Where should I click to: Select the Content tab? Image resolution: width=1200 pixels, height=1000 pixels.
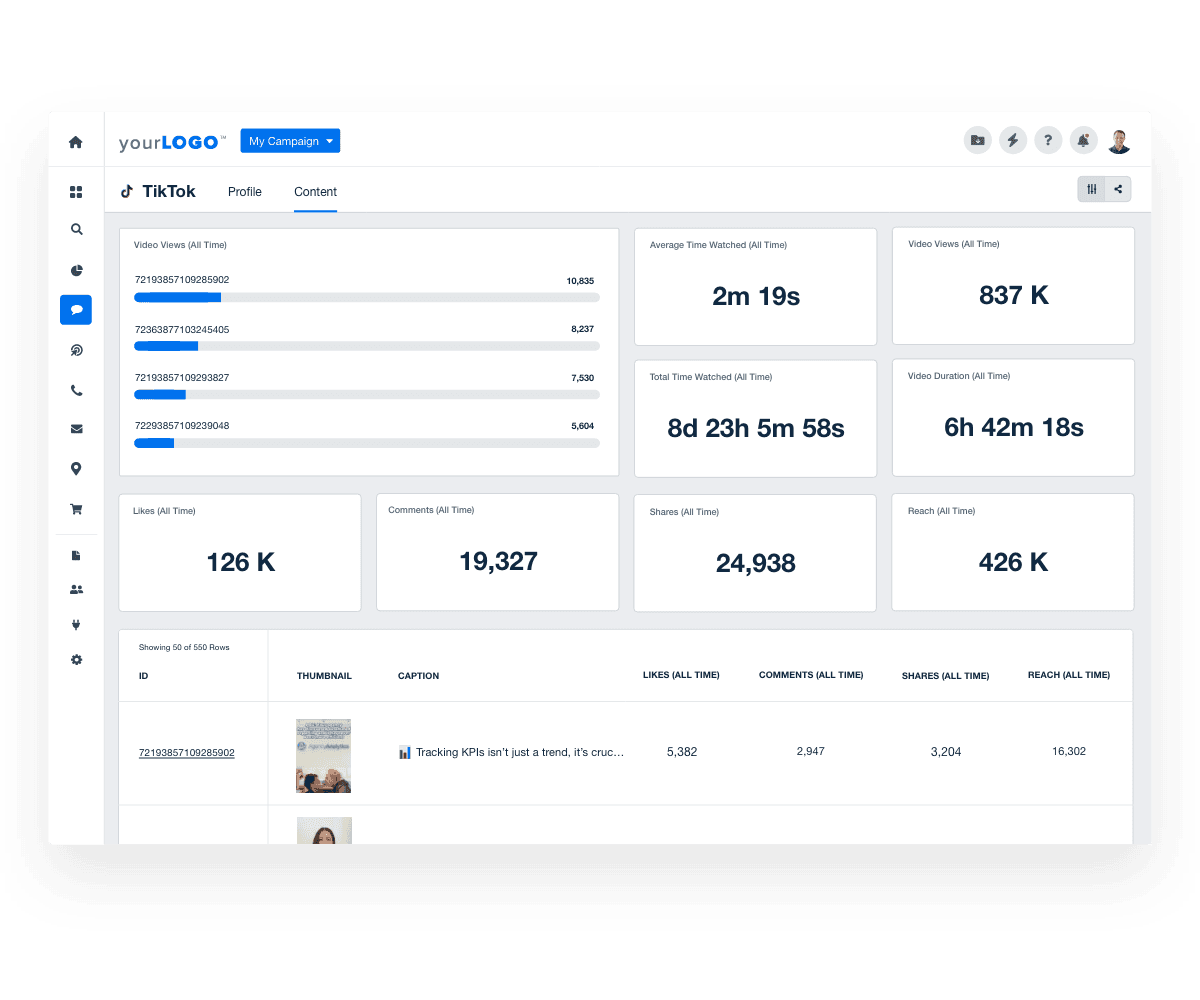(315, 191)
